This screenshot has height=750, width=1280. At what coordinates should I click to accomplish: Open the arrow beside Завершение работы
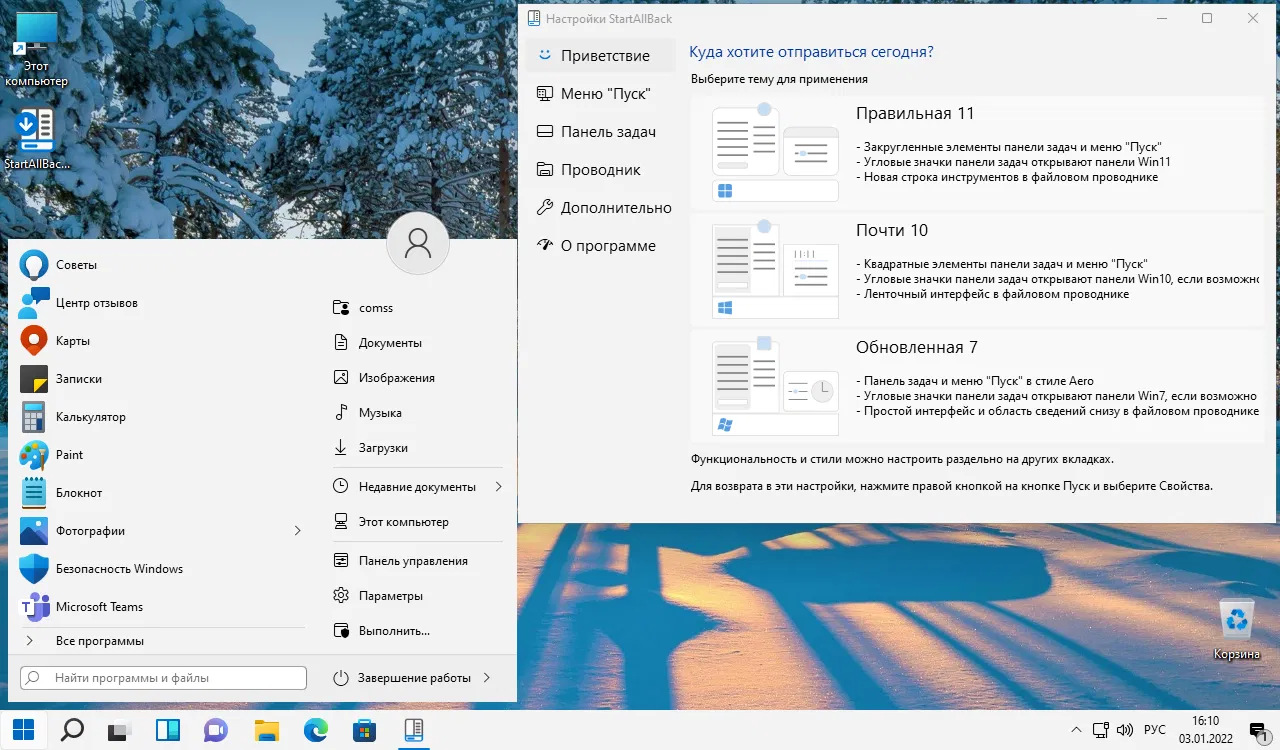click(486, 678)
